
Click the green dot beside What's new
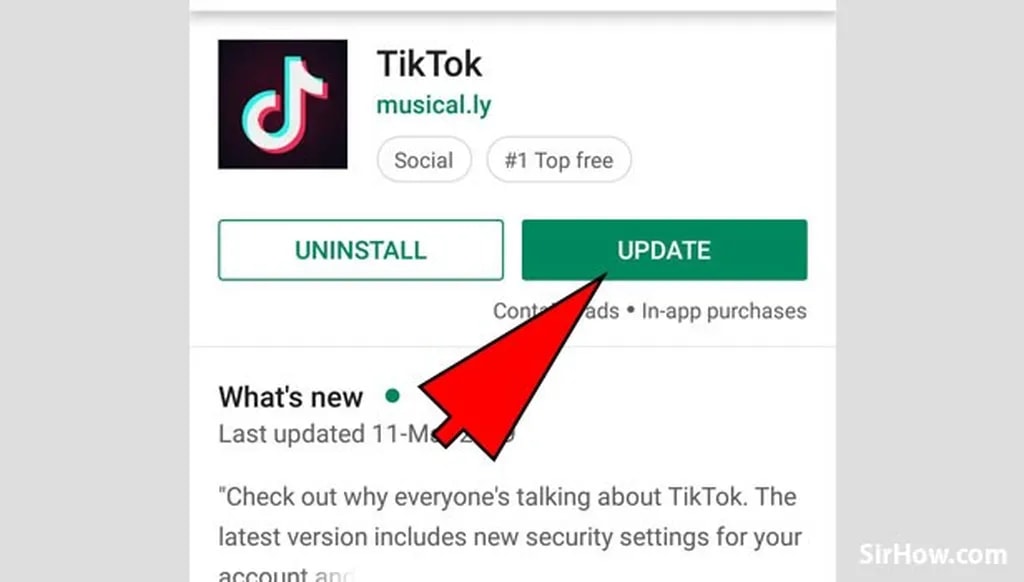392,396
